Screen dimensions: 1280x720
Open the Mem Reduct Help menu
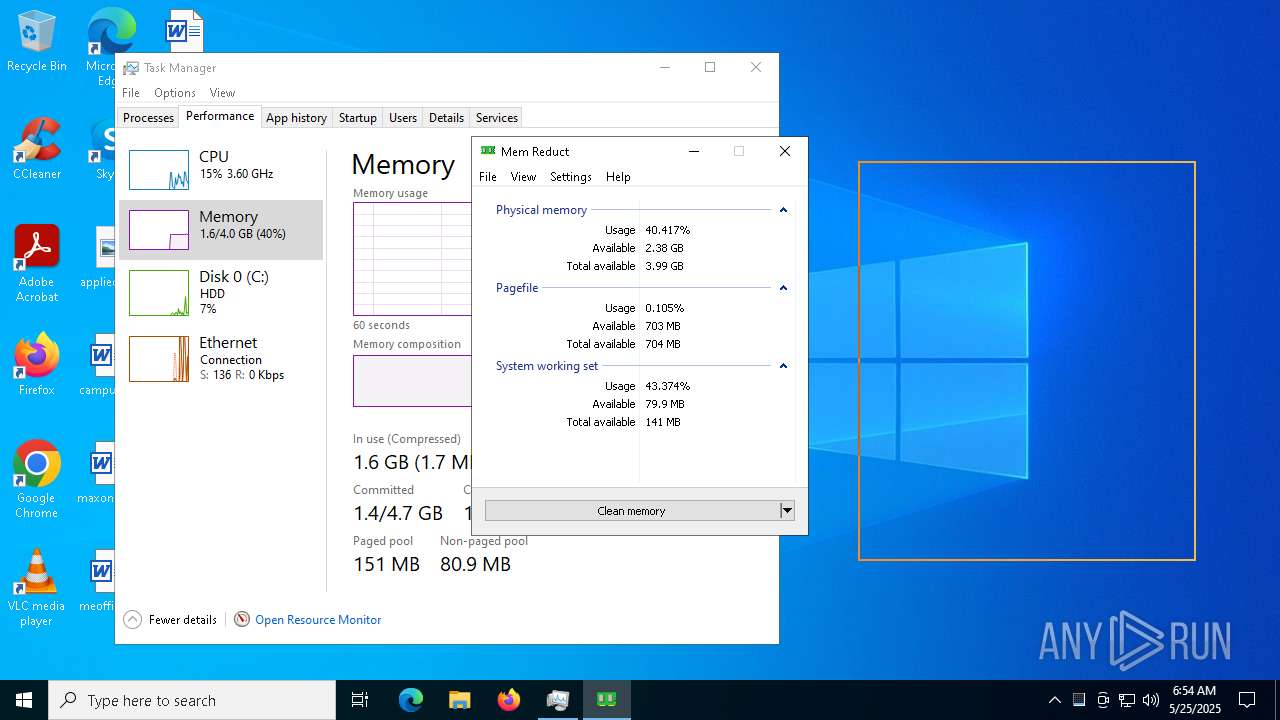coord(618,177)
